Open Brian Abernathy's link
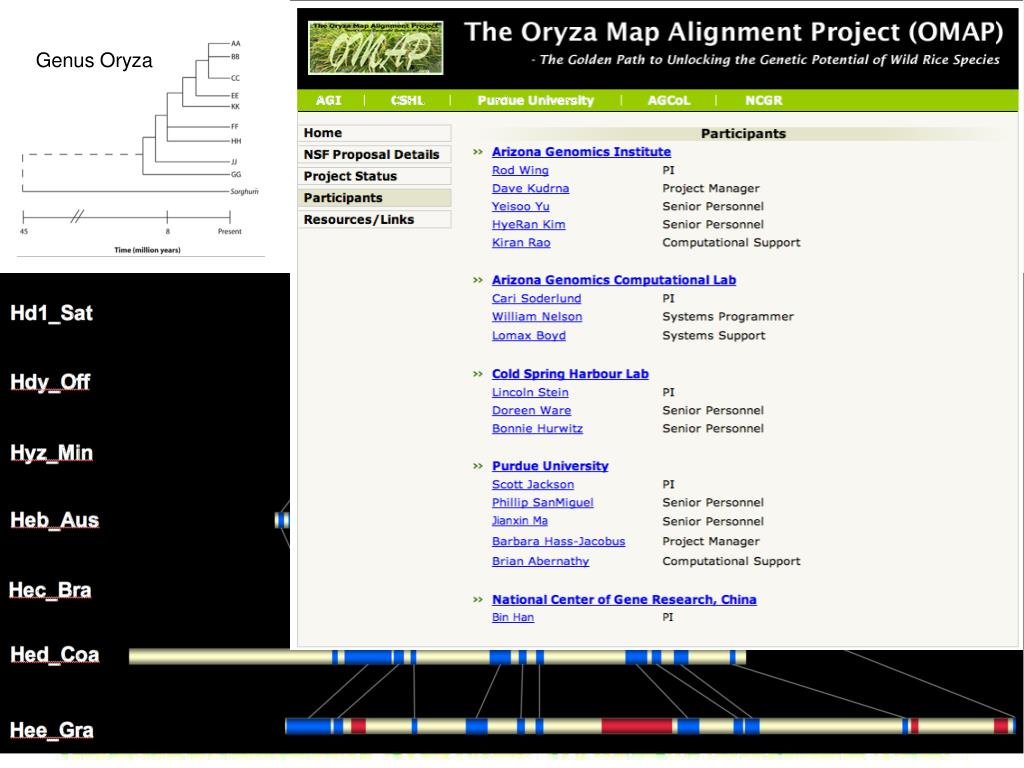 coord(540,562)
